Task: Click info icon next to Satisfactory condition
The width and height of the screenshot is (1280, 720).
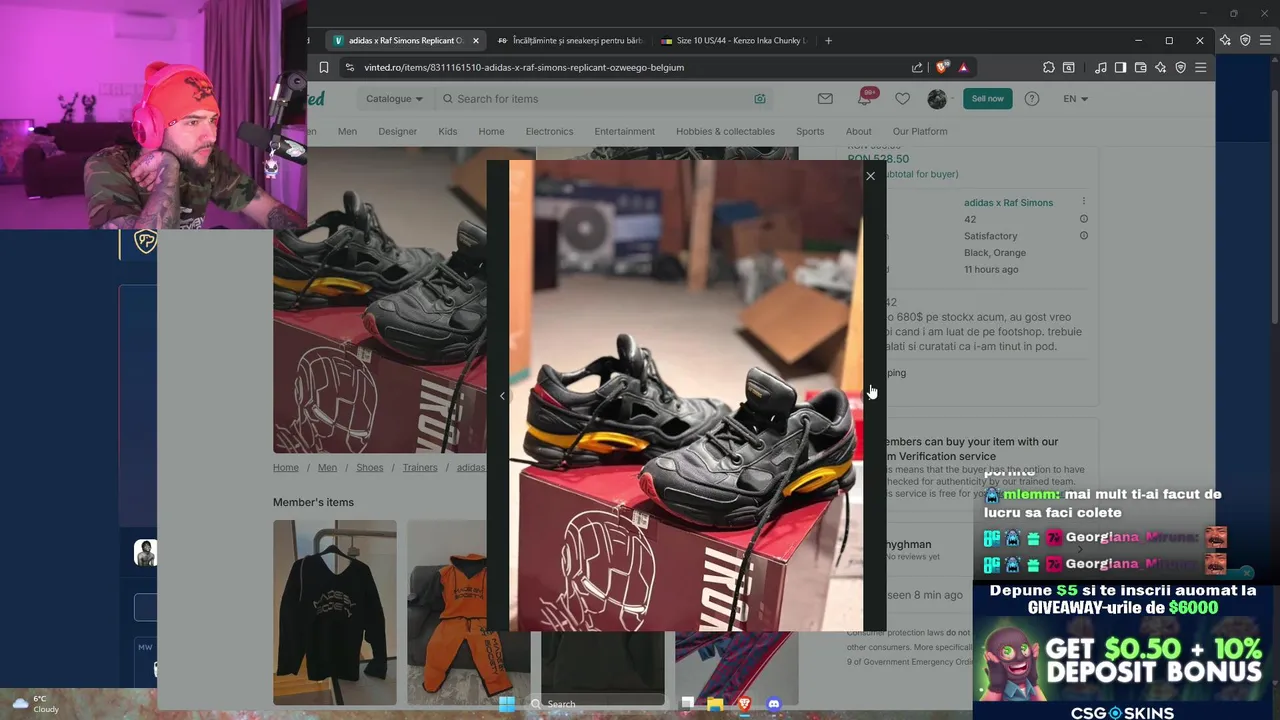Action: click(1083, 236)
